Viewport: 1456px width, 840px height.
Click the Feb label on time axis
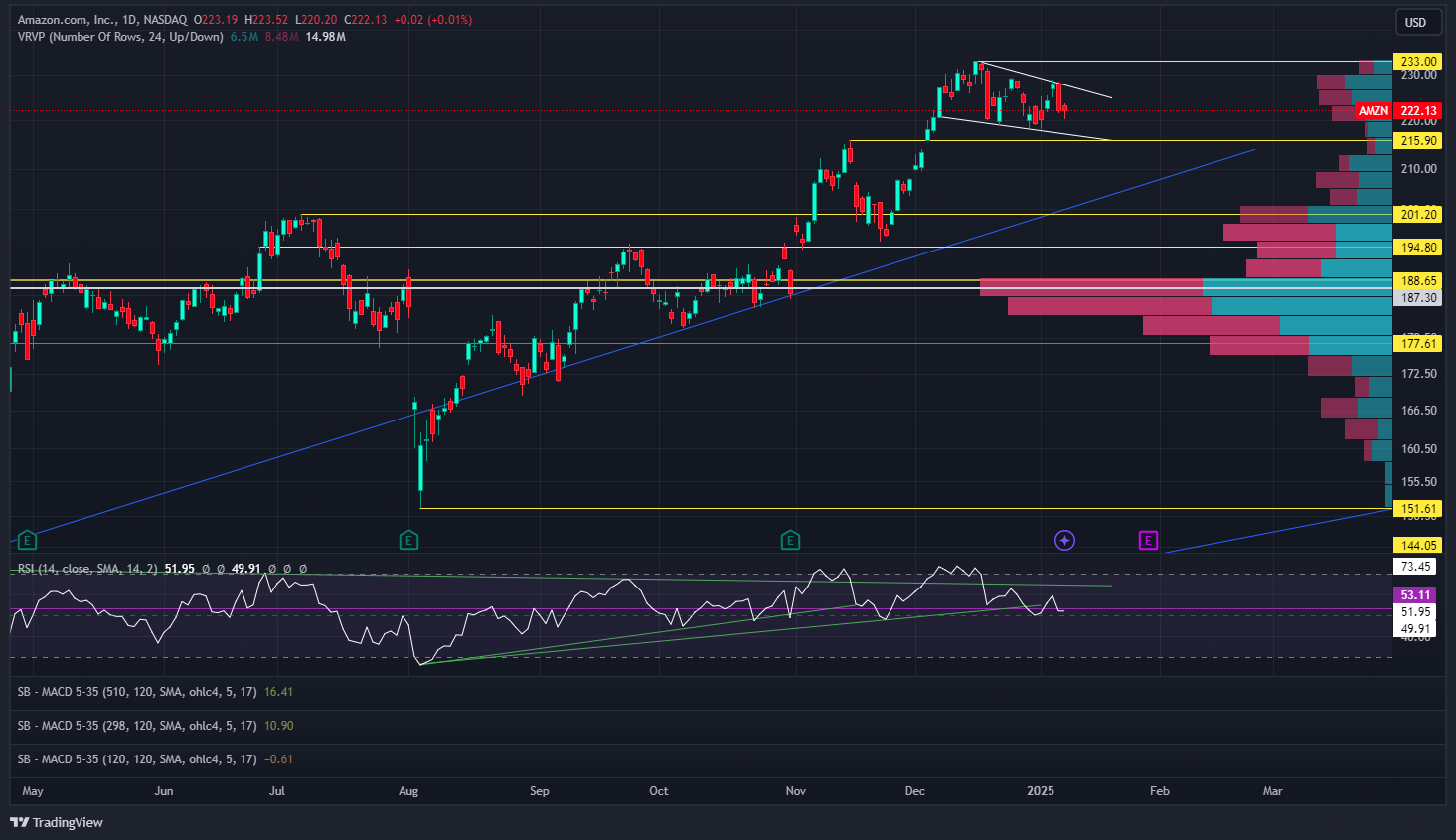pyautogui.click(x=1159, y=792)
